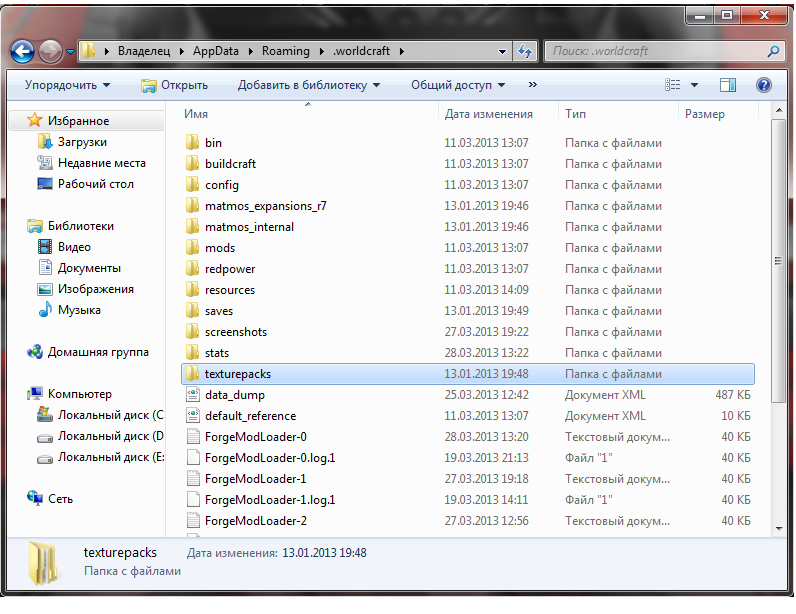Click the Документы library icon
This screenshot has width=796, height=614.
45,267
